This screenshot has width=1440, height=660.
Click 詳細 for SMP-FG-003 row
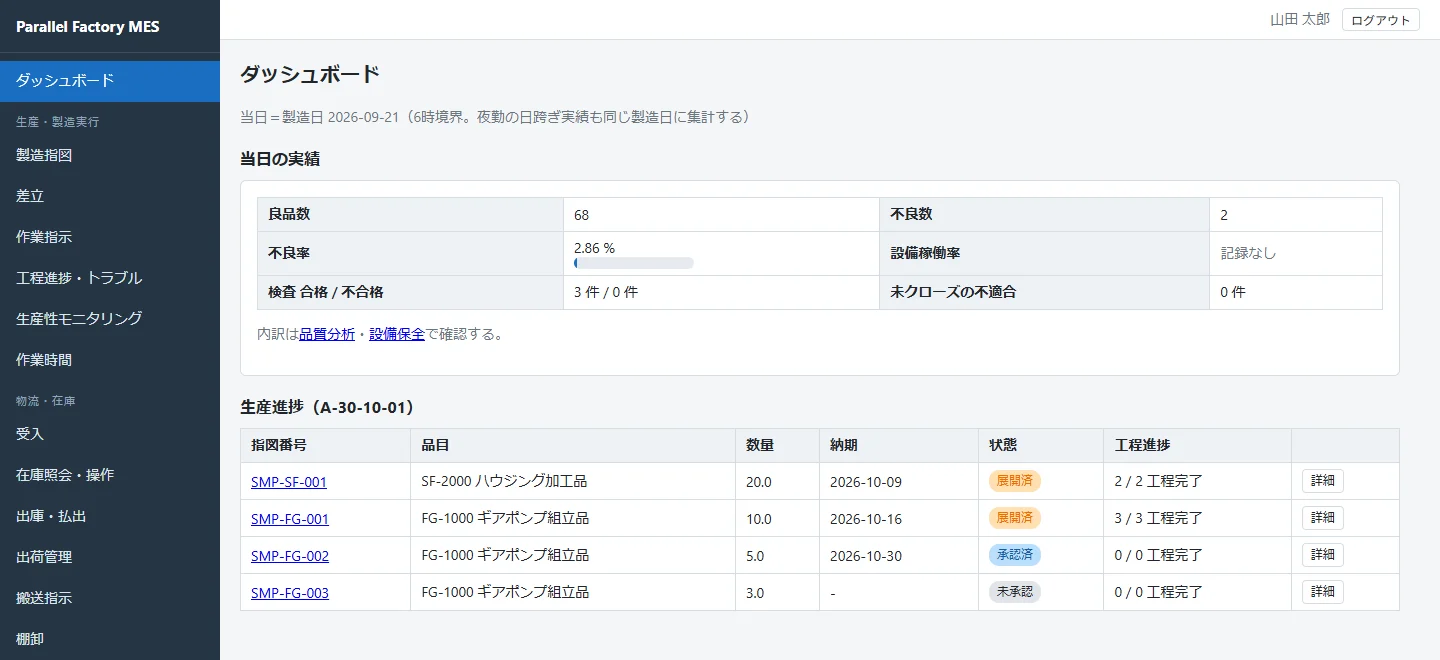[1323, 592]
